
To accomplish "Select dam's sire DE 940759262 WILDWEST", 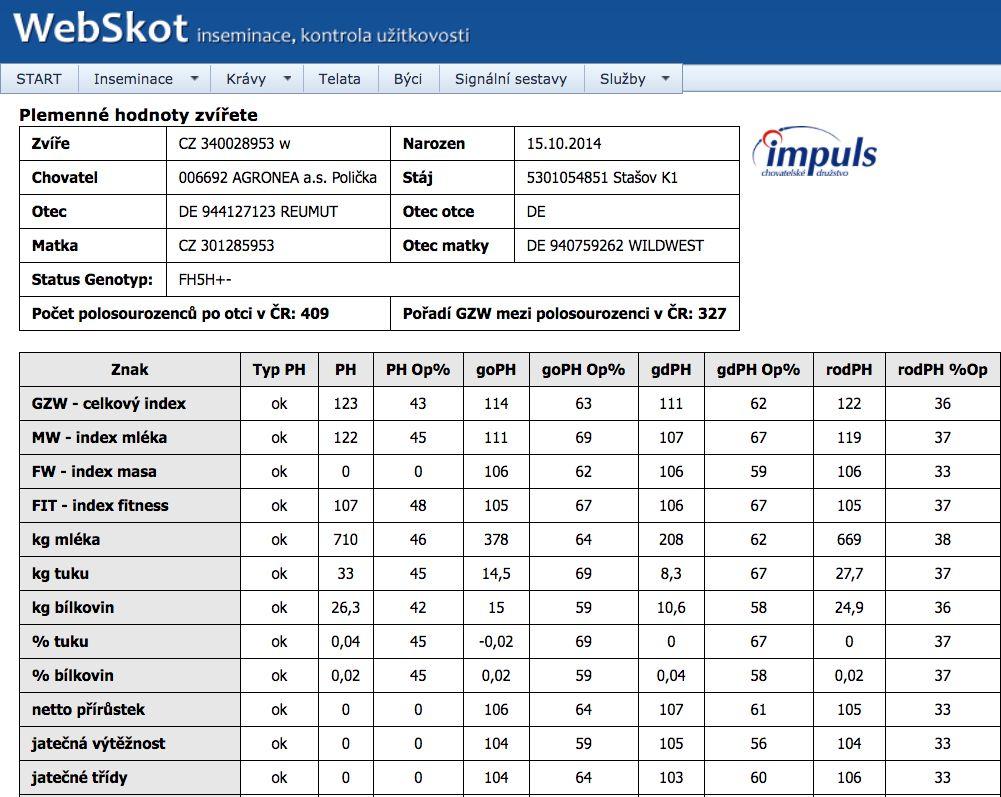I will 615,245.
